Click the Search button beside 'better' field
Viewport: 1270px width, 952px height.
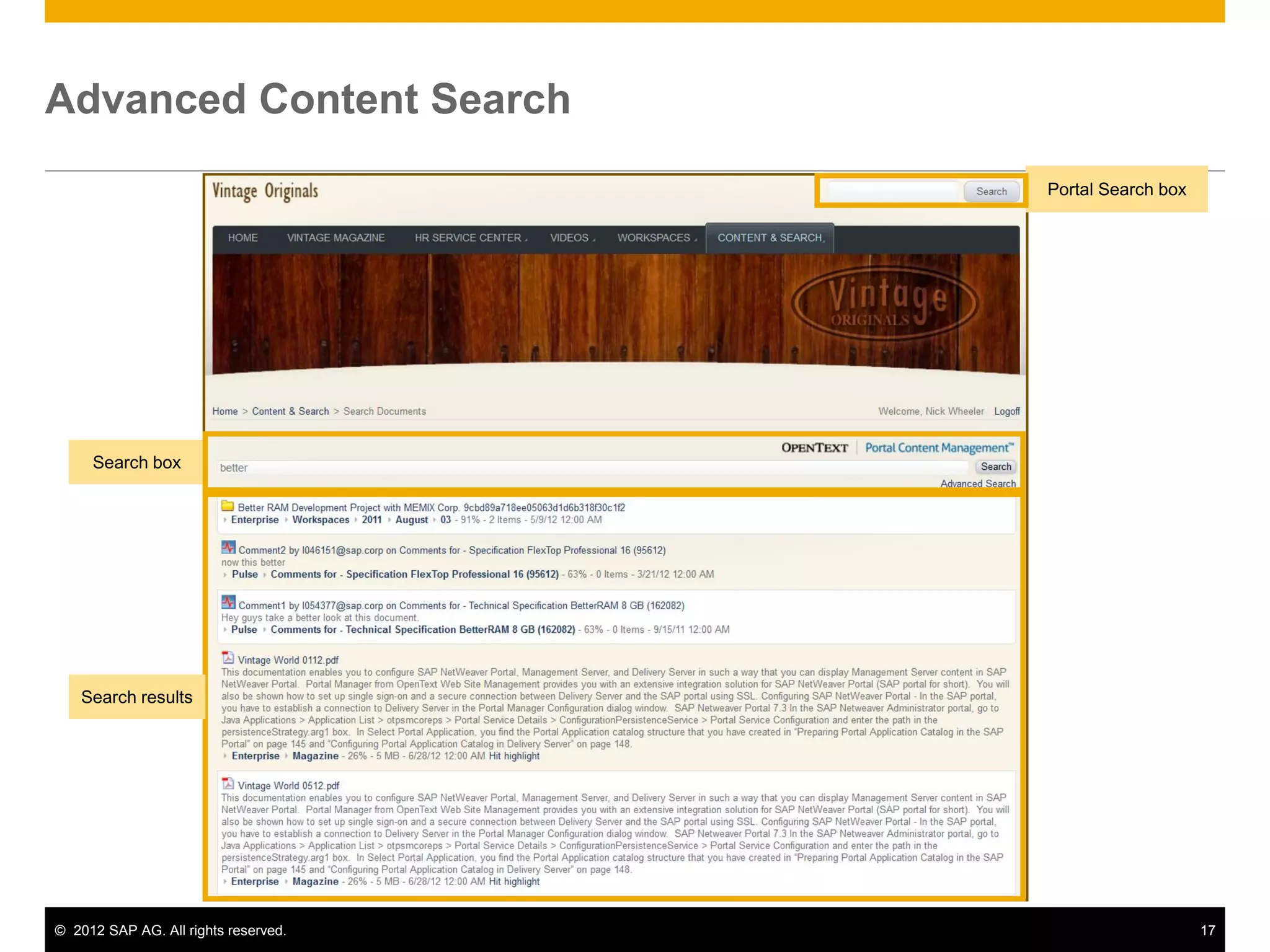pyautogui.click(x=996, y=467)
